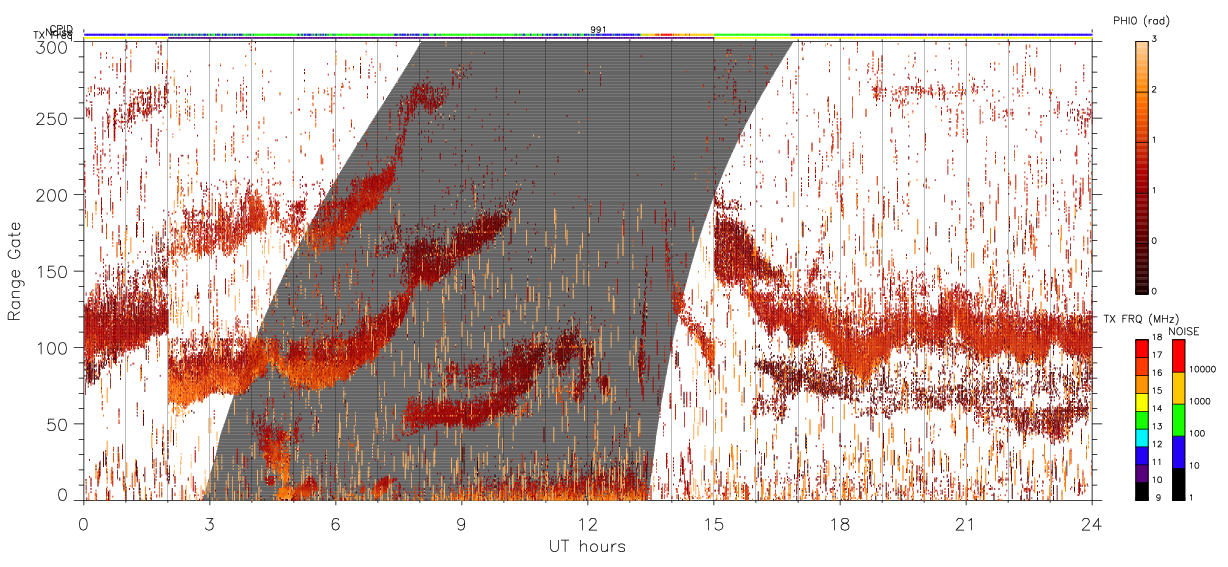This screenshot has width=1228, height=567.
Task: Select the x-axis tick label '24'
Action: (x=1091, y=523)
